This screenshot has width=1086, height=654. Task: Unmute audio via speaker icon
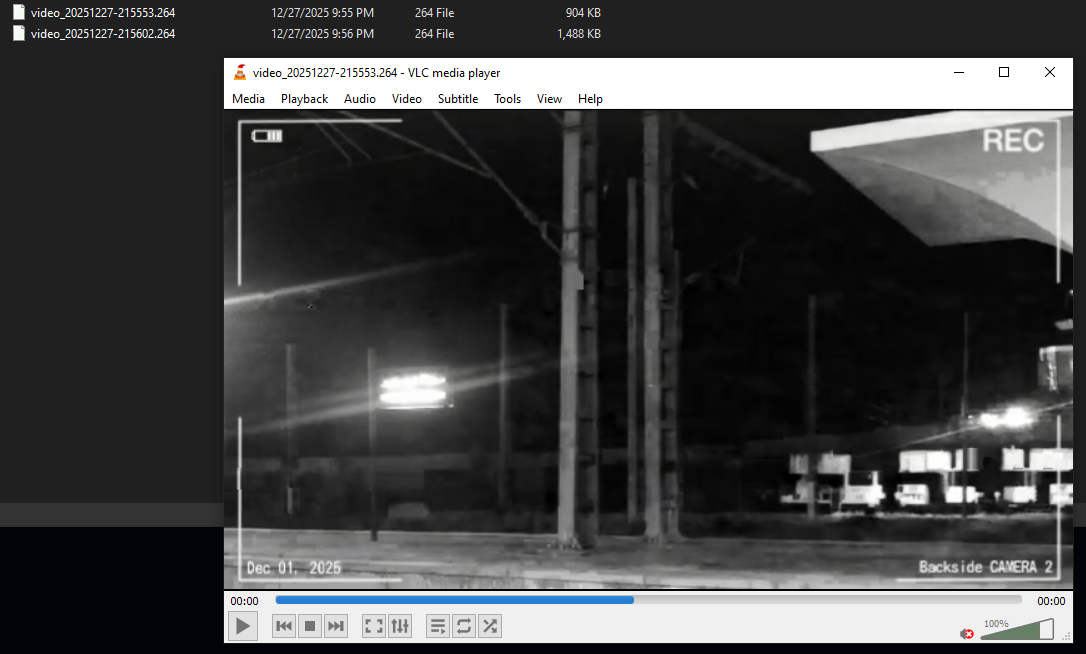[x=967, y=633]
